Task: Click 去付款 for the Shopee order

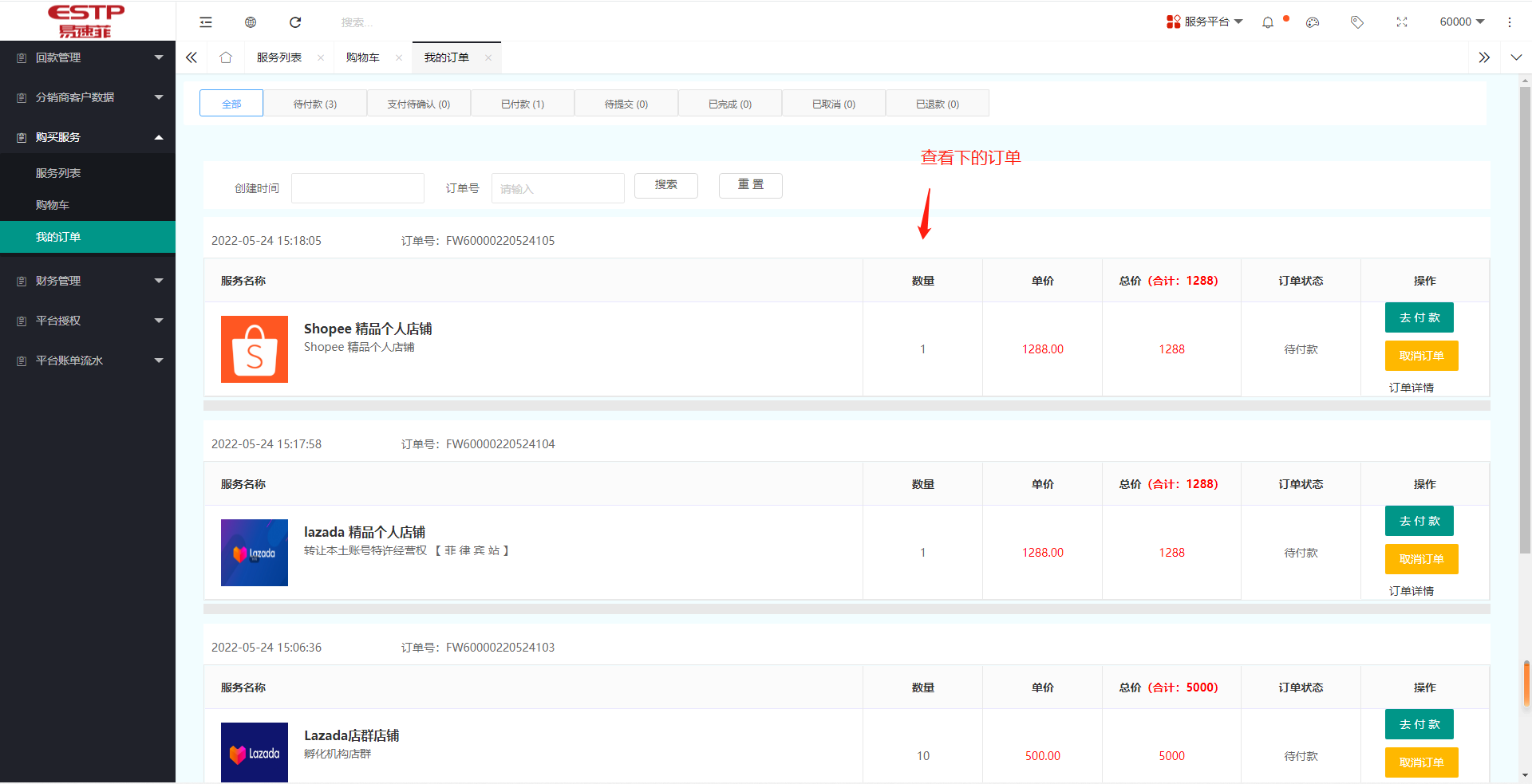Action: [x=1419, y=317]
